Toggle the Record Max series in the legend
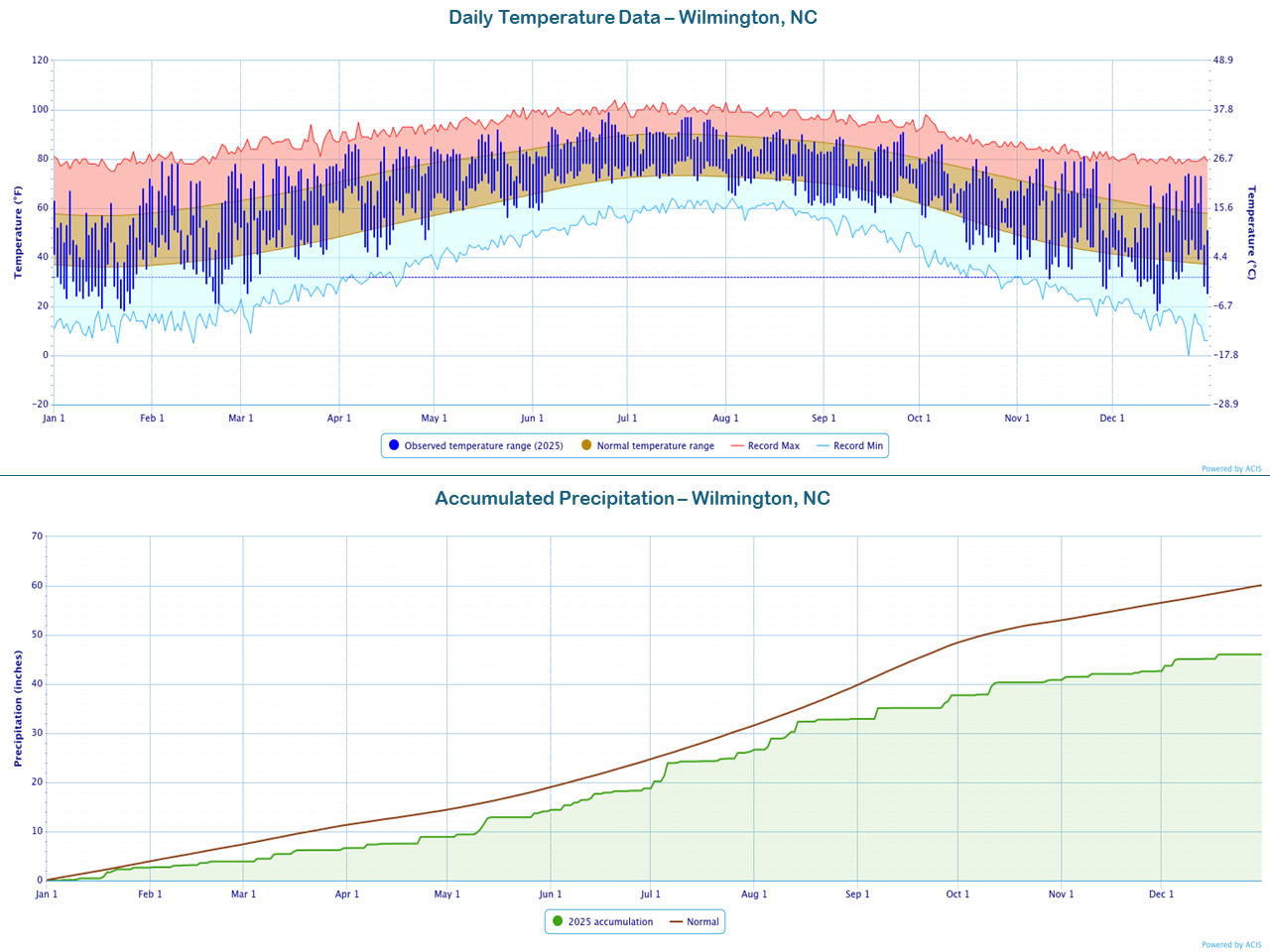Viewport: 1270px width, 952px height. point(765,446)
